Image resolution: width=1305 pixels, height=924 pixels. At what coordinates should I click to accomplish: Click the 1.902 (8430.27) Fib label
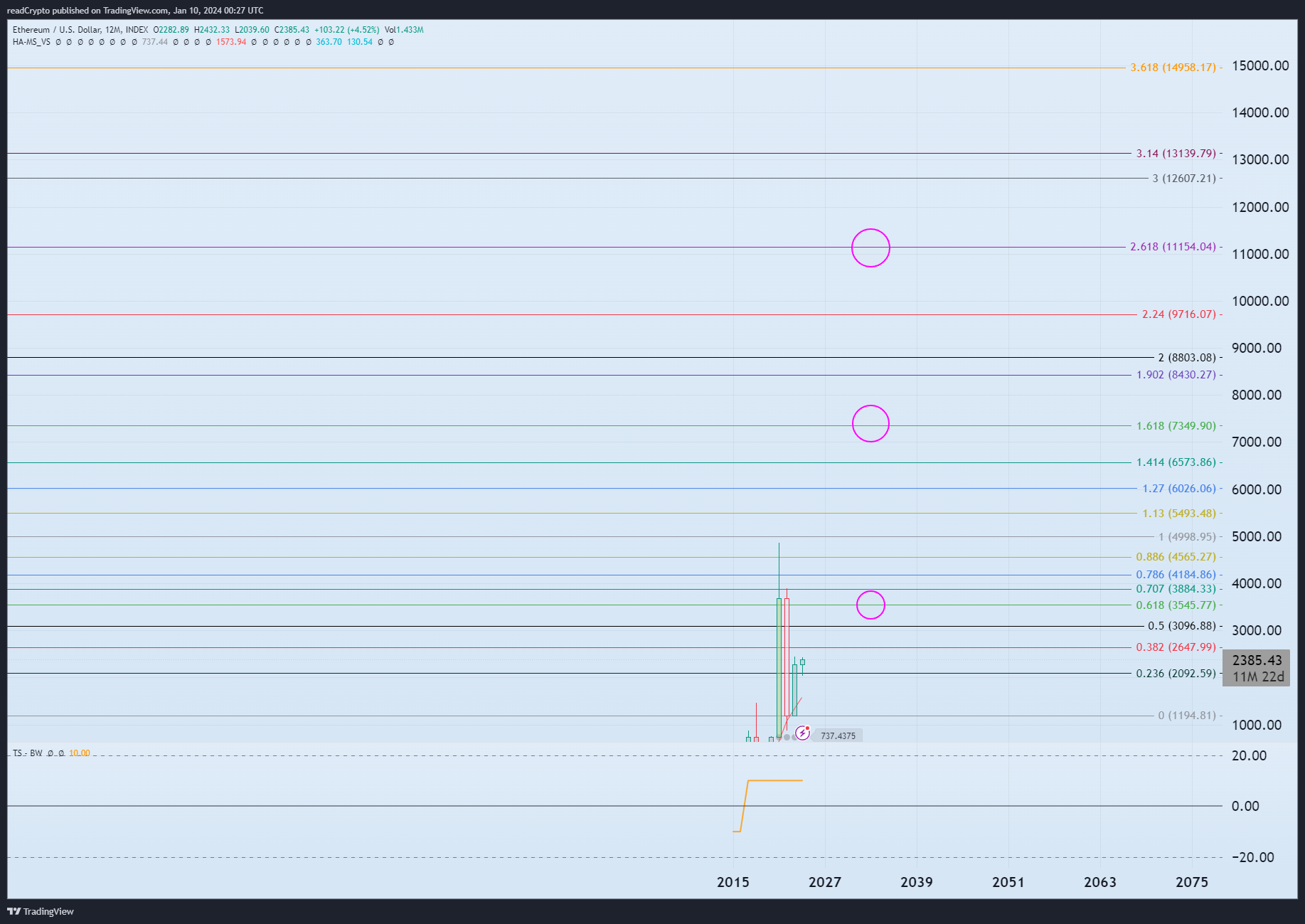click(x=1176, y=375)
